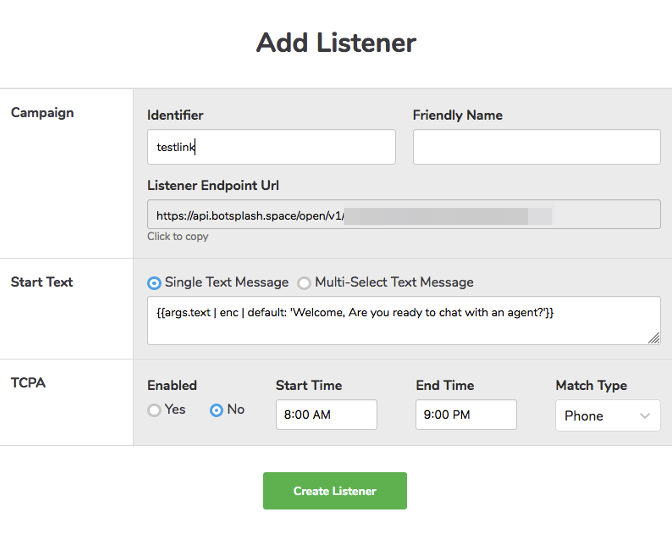Enable TCPA by choosing Yes
672x546 pixels.
click(x=154, y=410)
